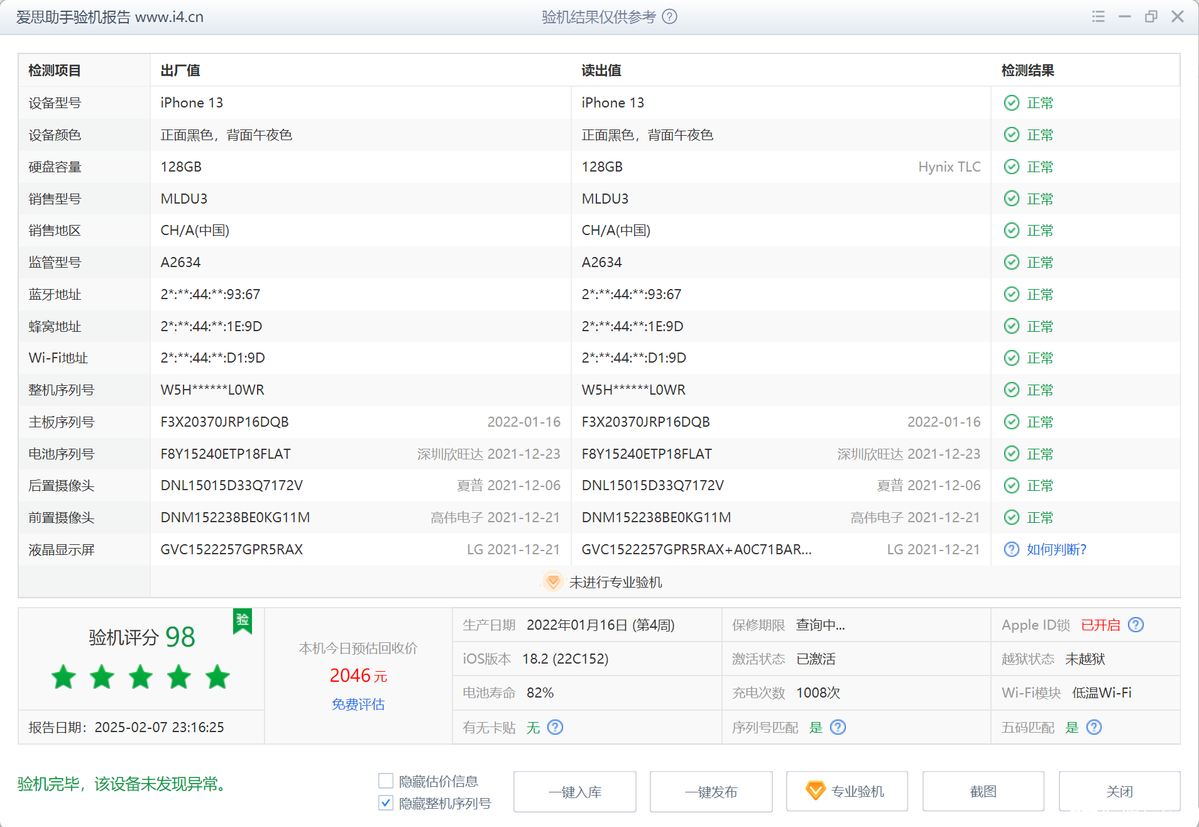Click the green check icon in 后置摄像头 row

click(x=1011, y=485)
